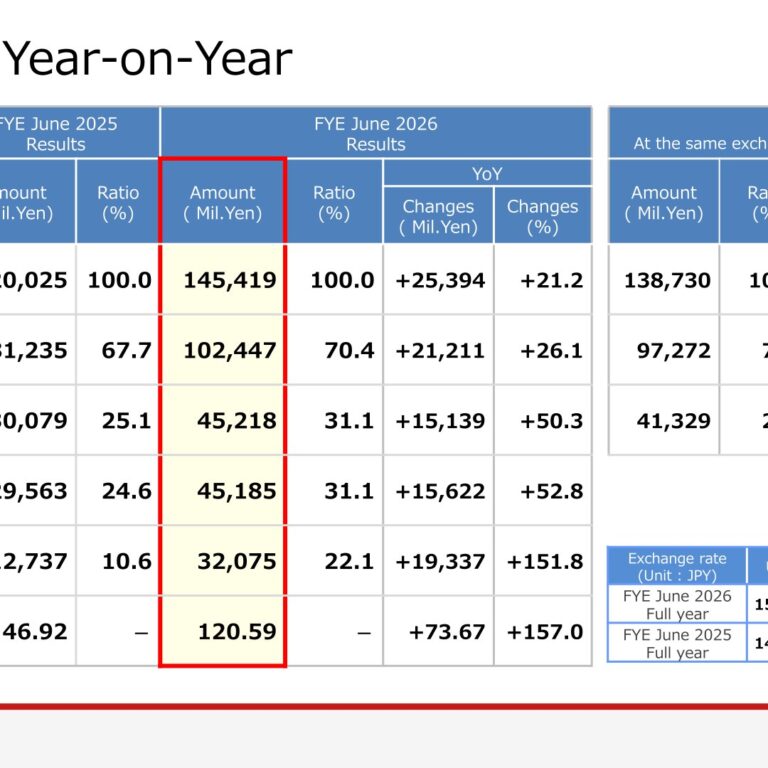The image size is (768, 768).
Task: Select the 120.59 value cell
Action: (x=223, y=631)
